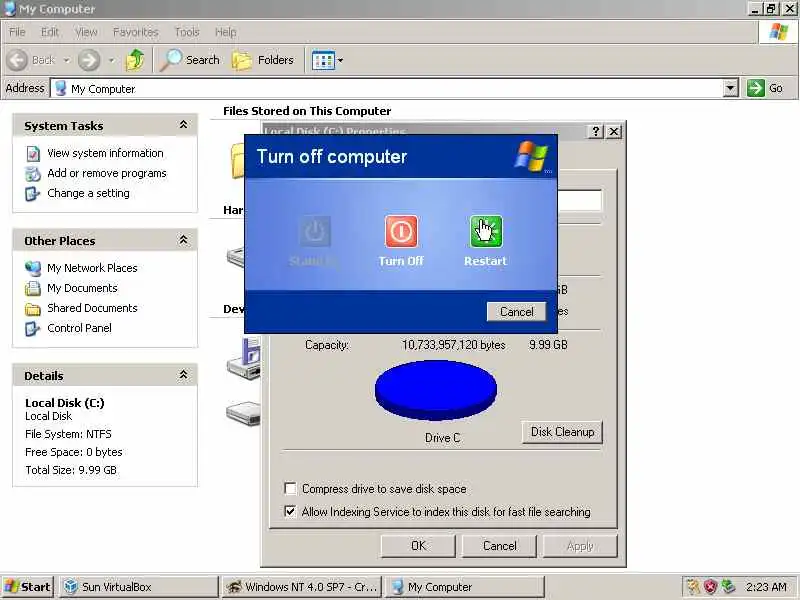
Task: Toggle Compress drive to save disk space
Action: (x=290, y=489)
